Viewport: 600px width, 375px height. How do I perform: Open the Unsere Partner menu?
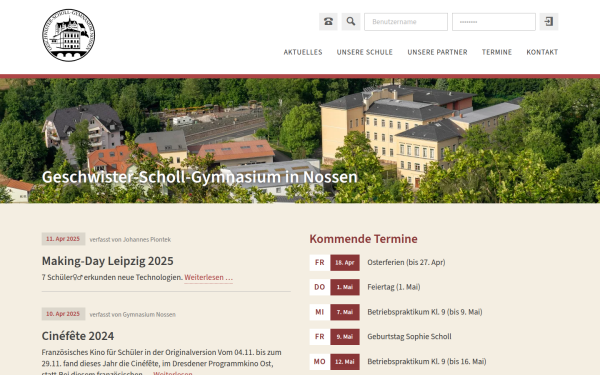[437, 52]
